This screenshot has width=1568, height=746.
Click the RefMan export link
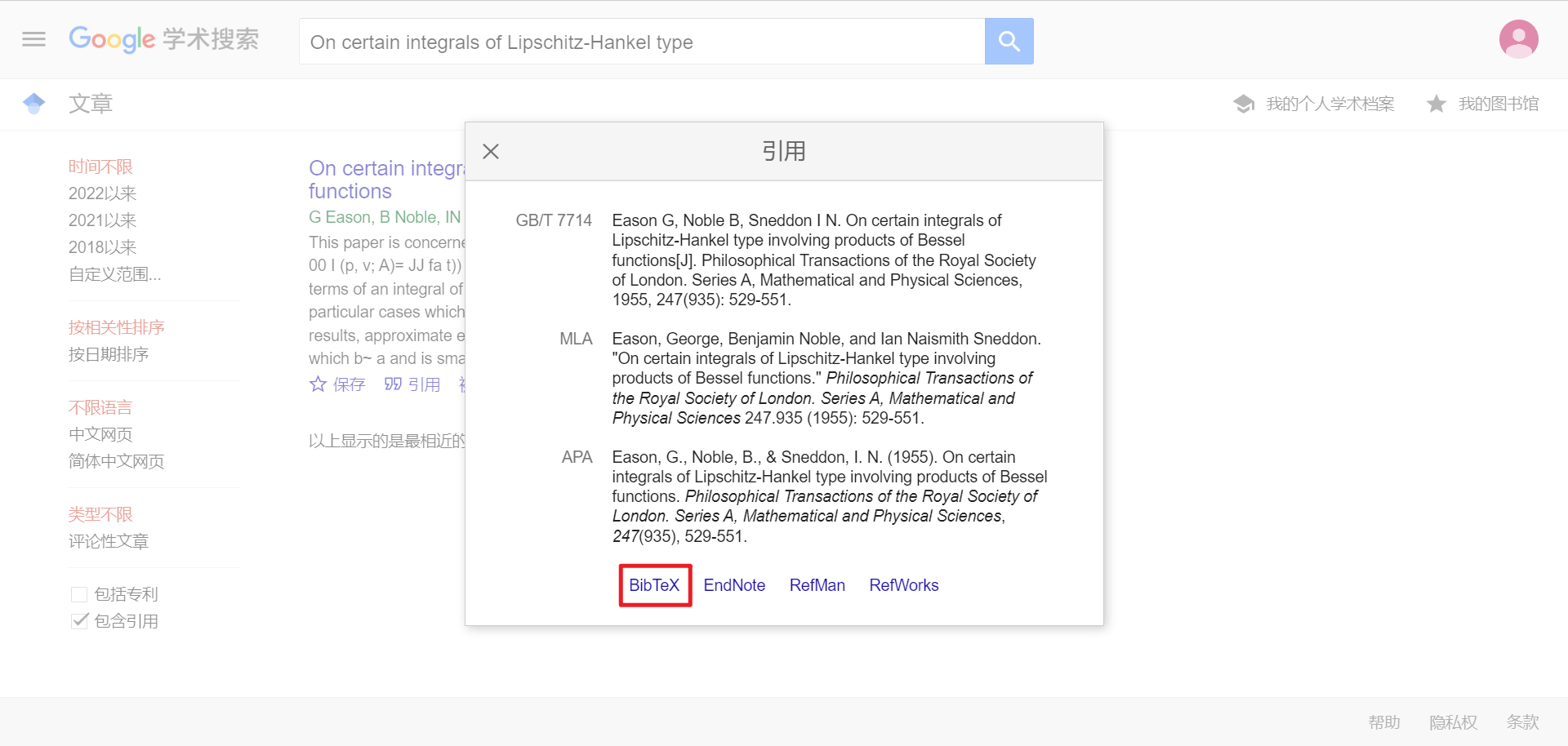(x=817, y=585)
